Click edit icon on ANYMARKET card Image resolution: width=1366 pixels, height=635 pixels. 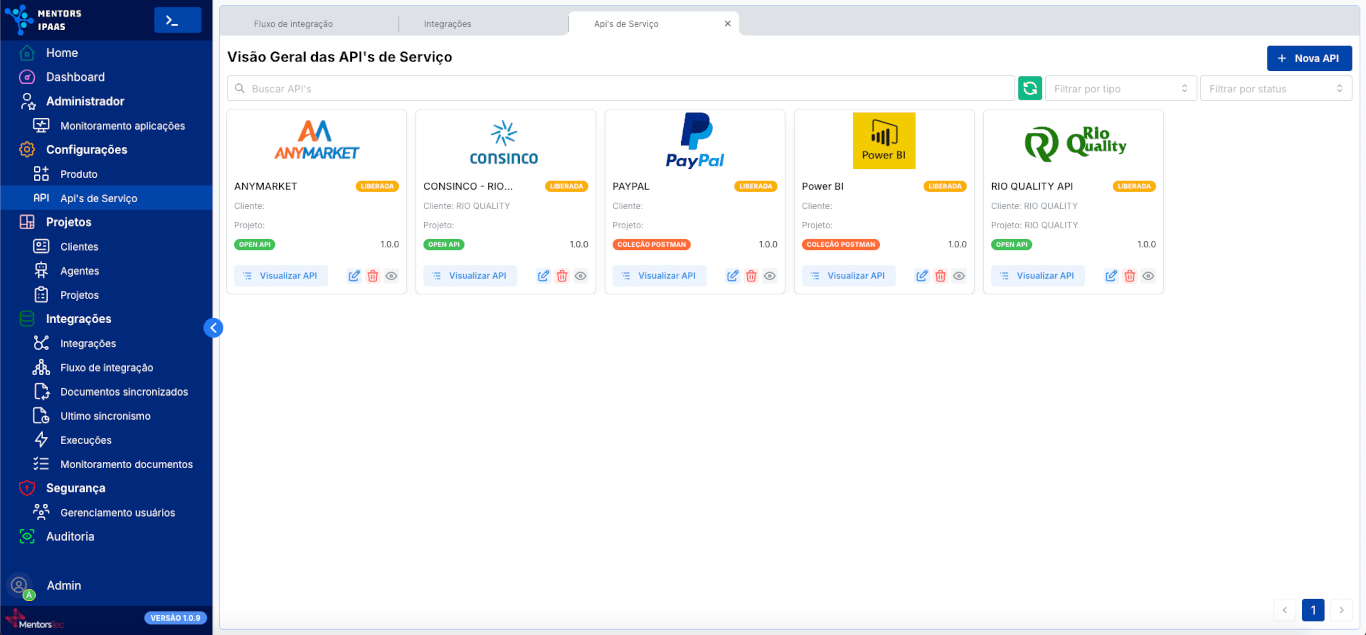coord(354,276)
